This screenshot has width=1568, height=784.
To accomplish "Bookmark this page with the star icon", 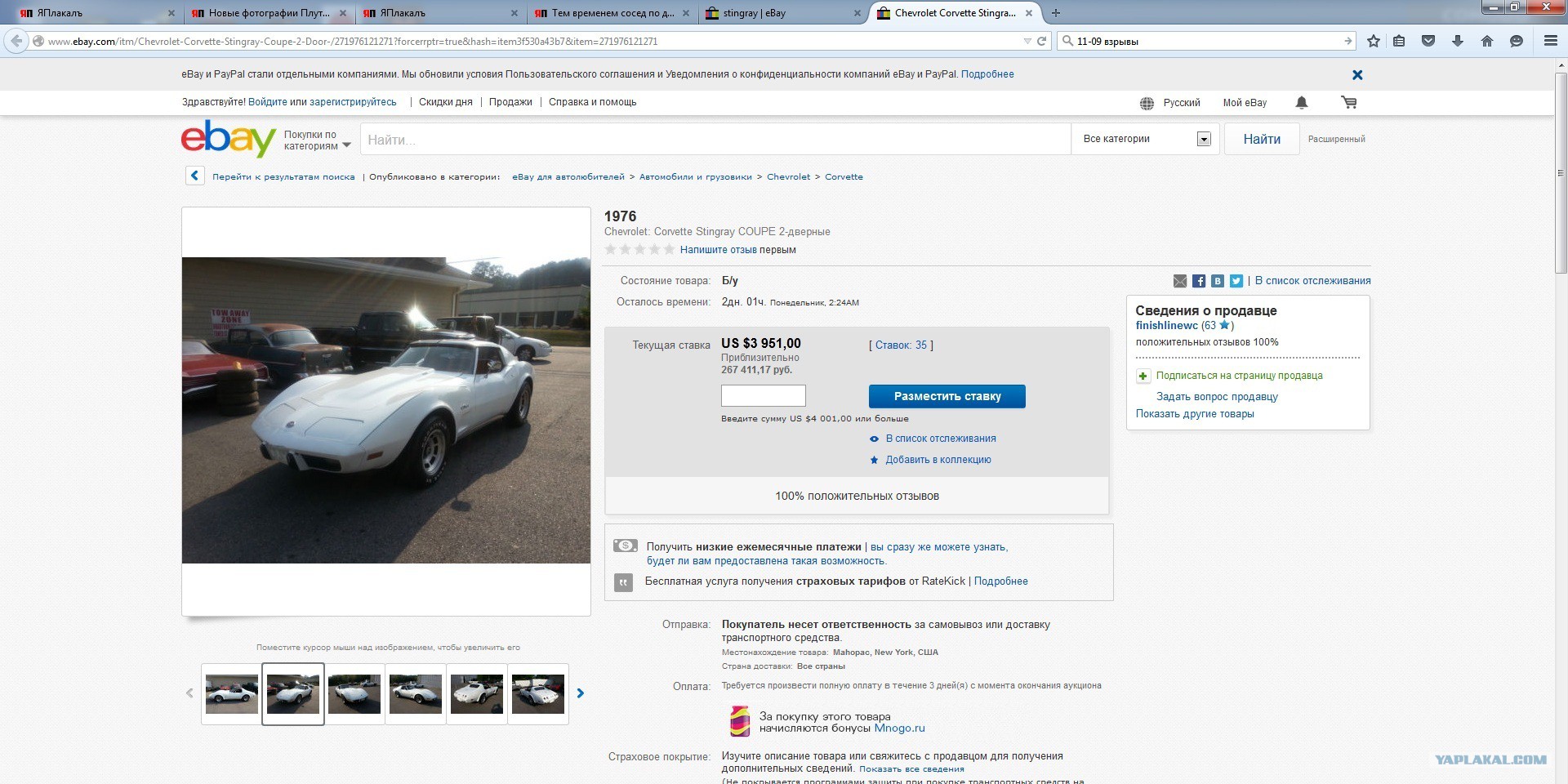I will tap(1374, 41).
